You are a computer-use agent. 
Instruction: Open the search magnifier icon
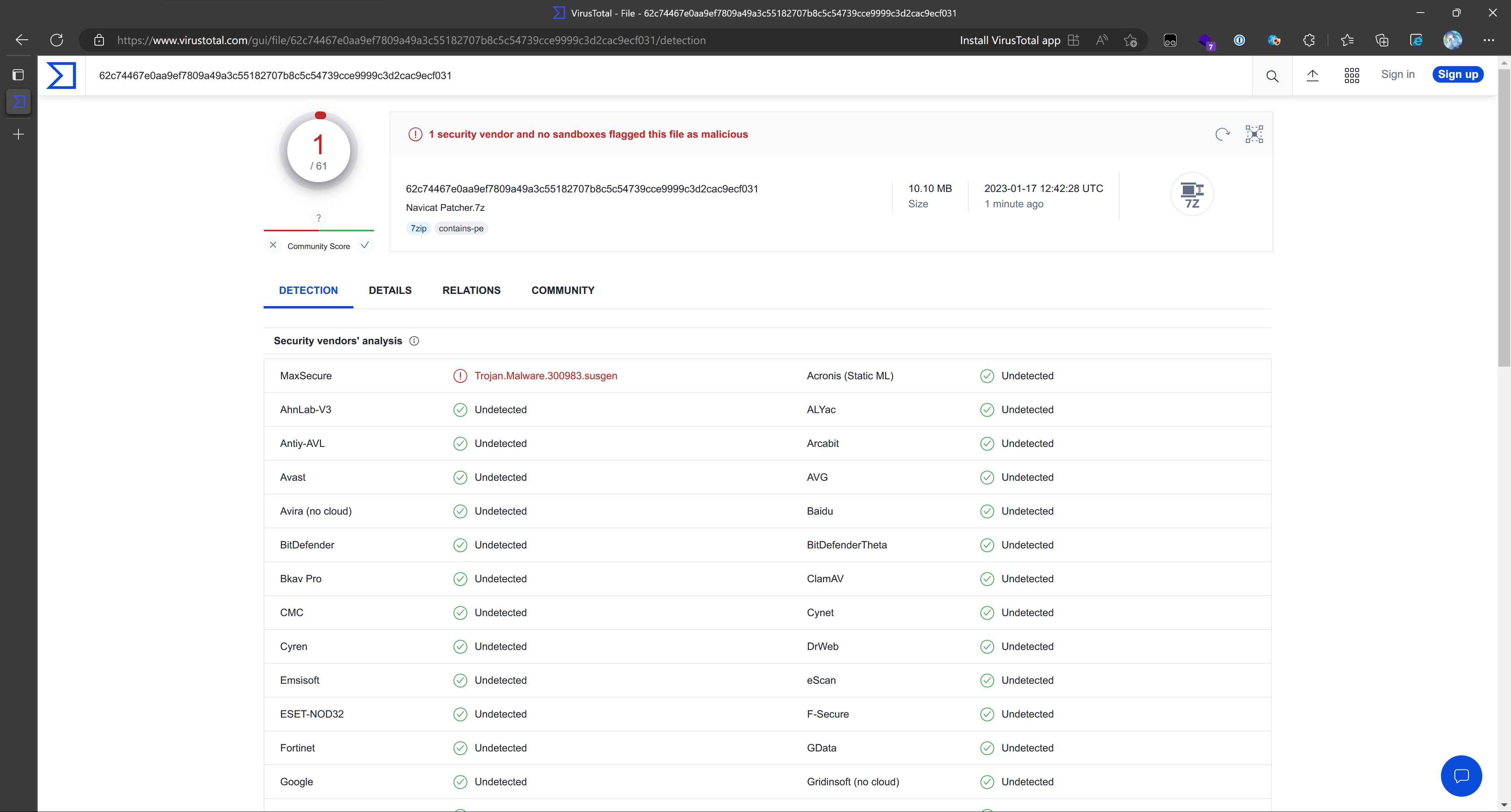coord(1272,76)
